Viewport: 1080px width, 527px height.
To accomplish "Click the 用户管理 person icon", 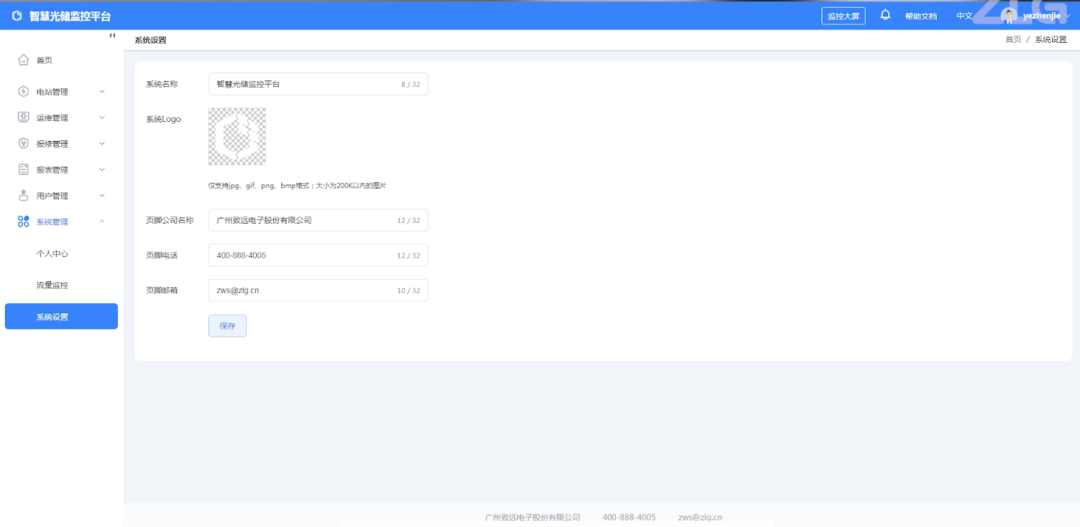I will tap(23, 196).
